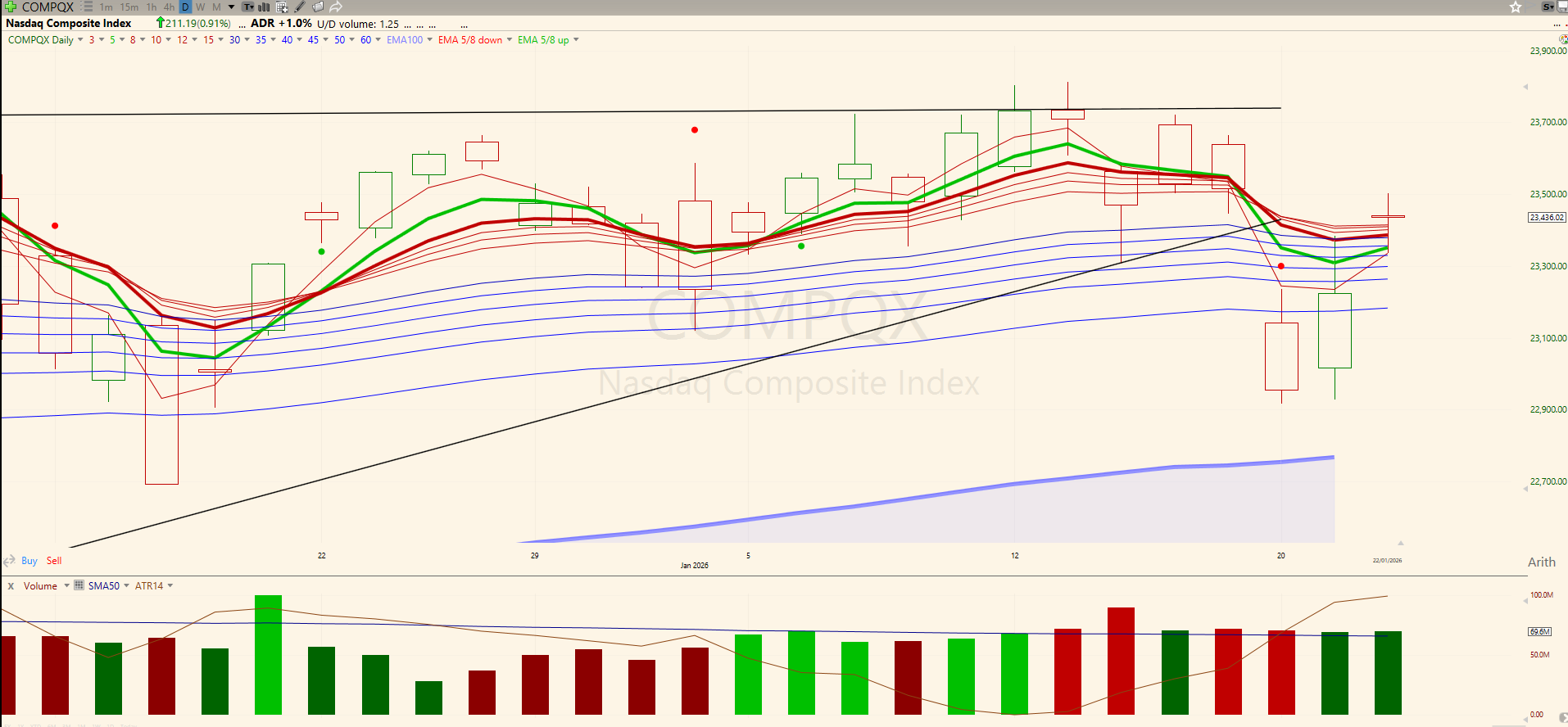Open the T text tool dropdown

[x=248, y=7]
